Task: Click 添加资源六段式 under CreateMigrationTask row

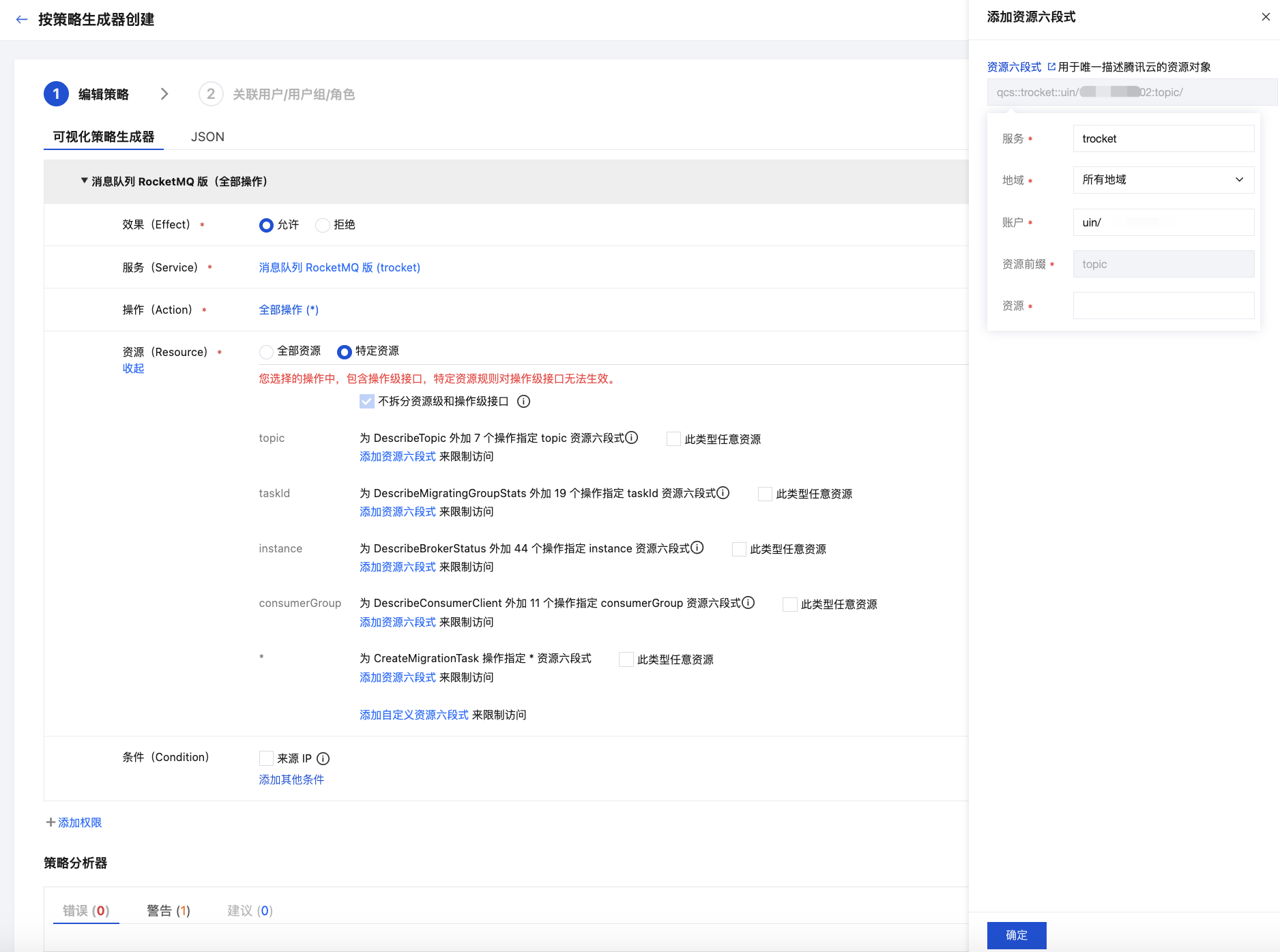Action: click(x=398, y=677)
